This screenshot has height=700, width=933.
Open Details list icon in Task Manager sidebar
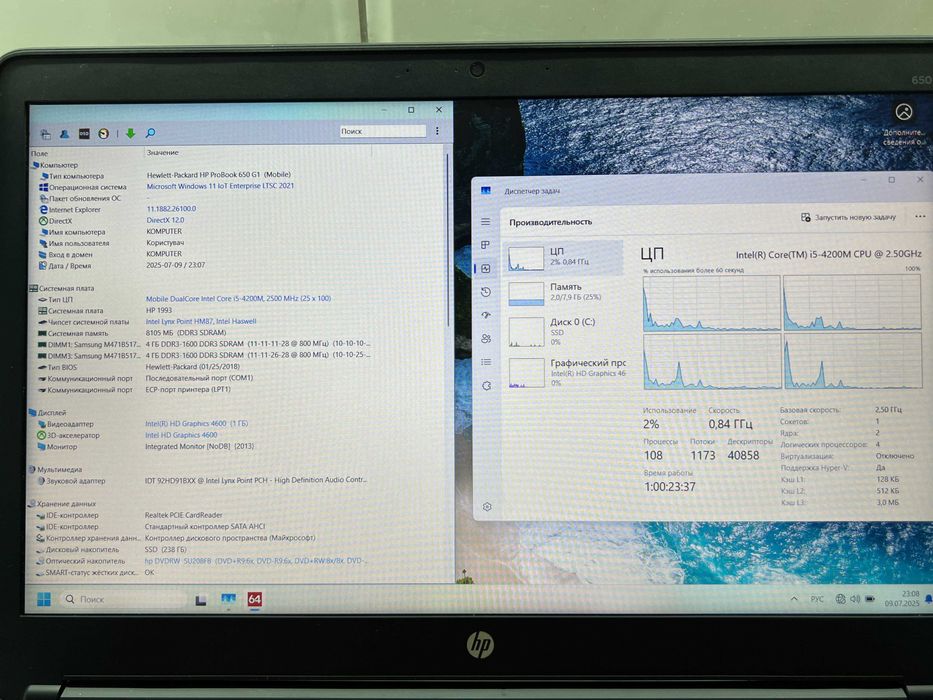[486, 362]
